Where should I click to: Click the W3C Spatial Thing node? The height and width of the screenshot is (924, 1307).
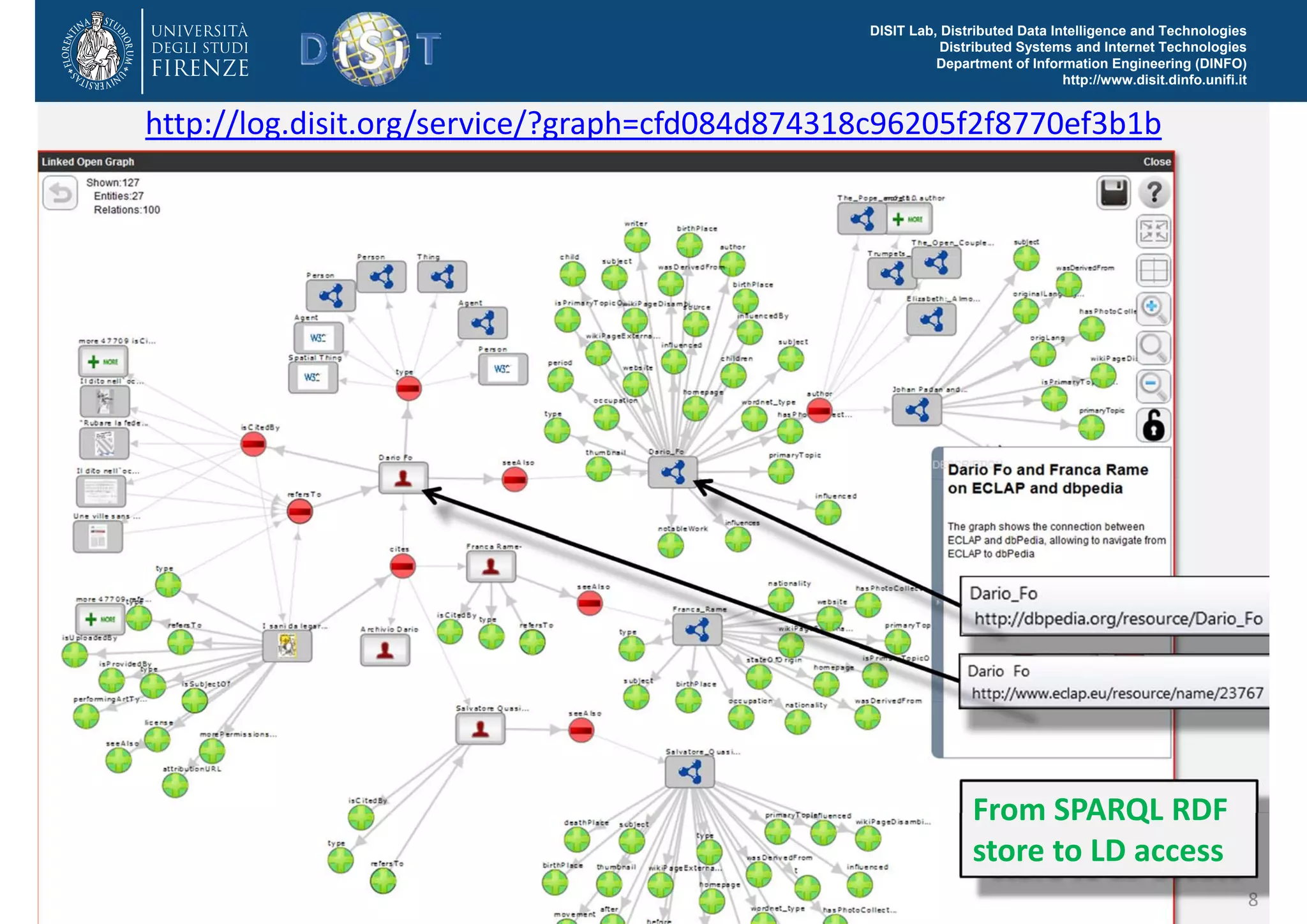(x=313, y=378)
